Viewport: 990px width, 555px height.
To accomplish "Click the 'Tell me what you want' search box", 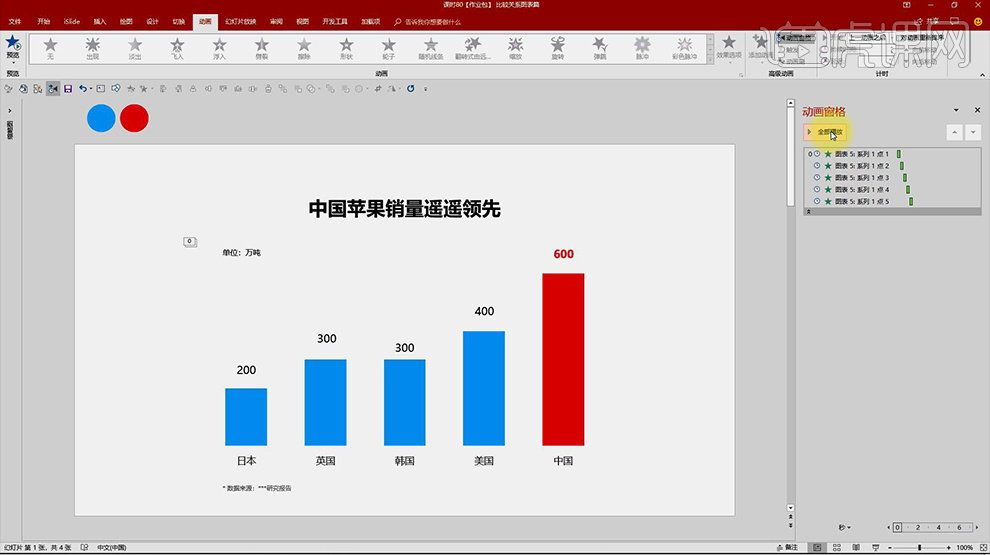I will (x=428, y=22).
